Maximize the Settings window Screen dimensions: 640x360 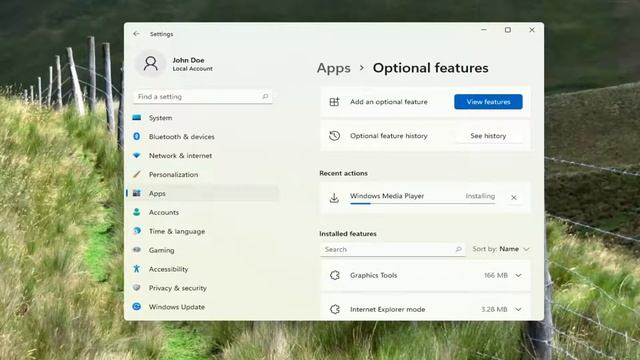(508, 30)
